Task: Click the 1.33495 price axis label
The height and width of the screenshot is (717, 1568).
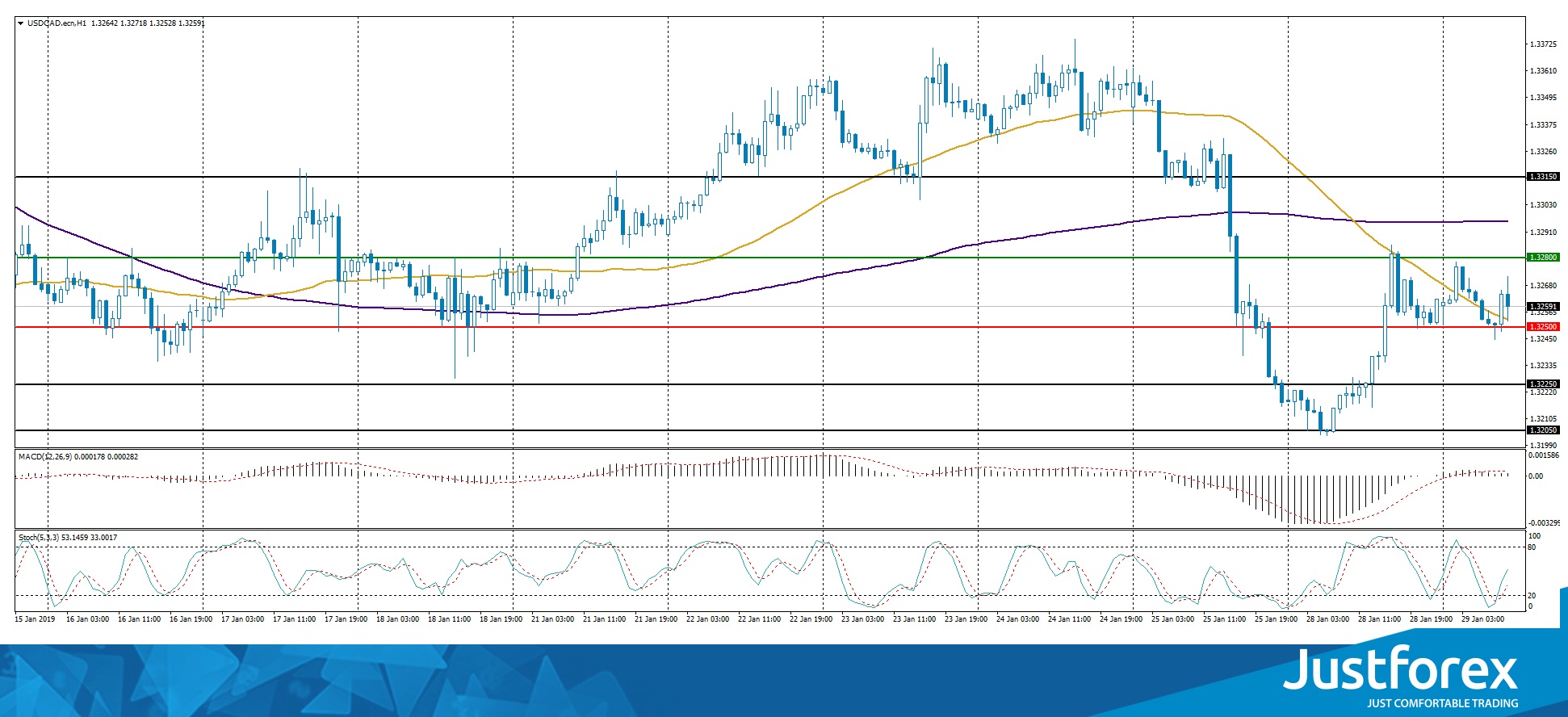Action: pyautogui.click(x=1544, y=98)
